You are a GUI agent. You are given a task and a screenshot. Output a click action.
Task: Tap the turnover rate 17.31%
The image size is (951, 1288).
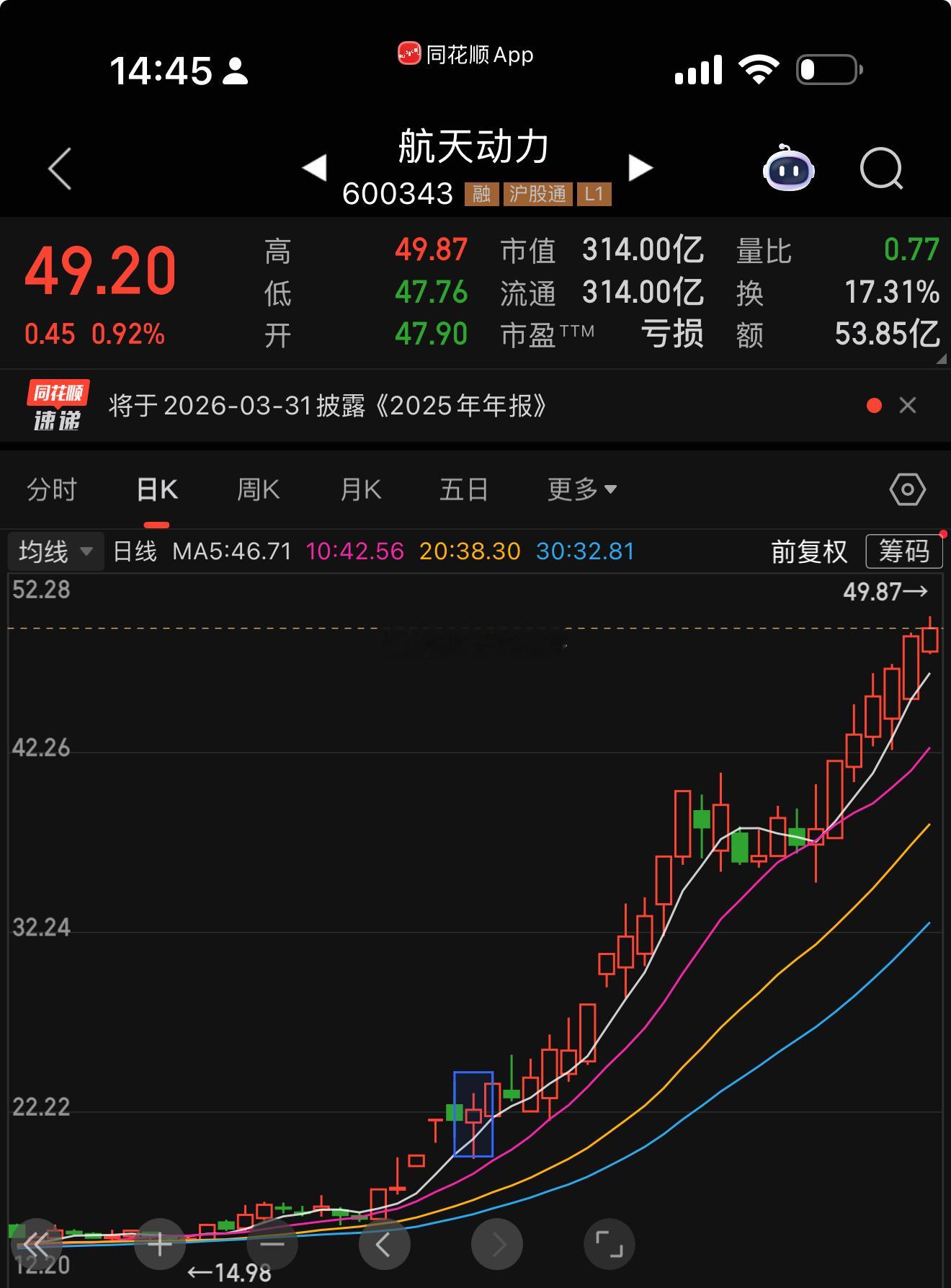[892, 293]
